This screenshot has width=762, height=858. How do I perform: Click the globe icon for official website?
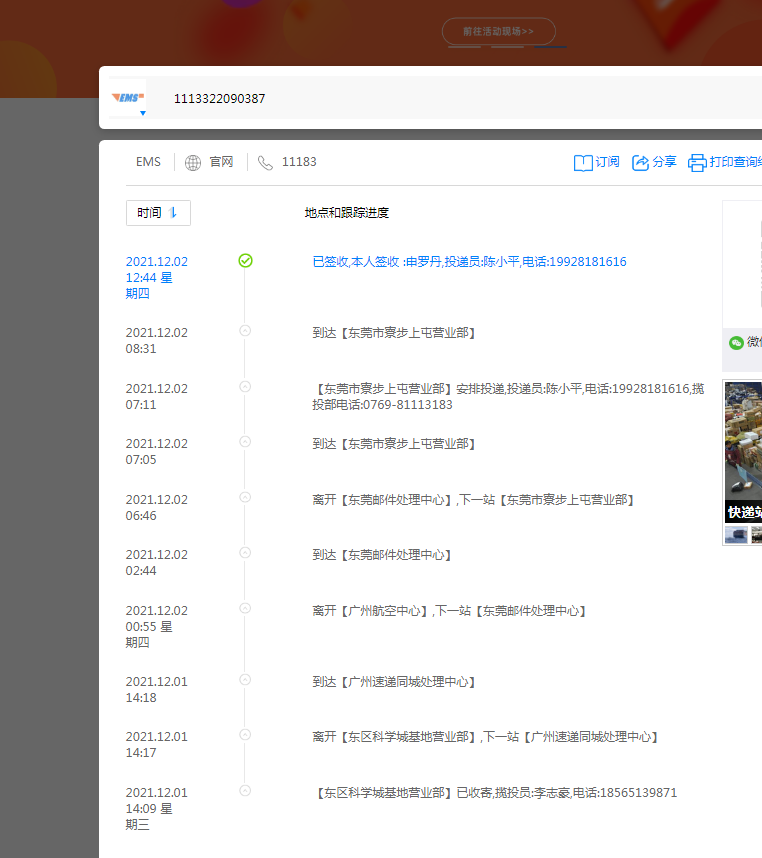[193, 162]
